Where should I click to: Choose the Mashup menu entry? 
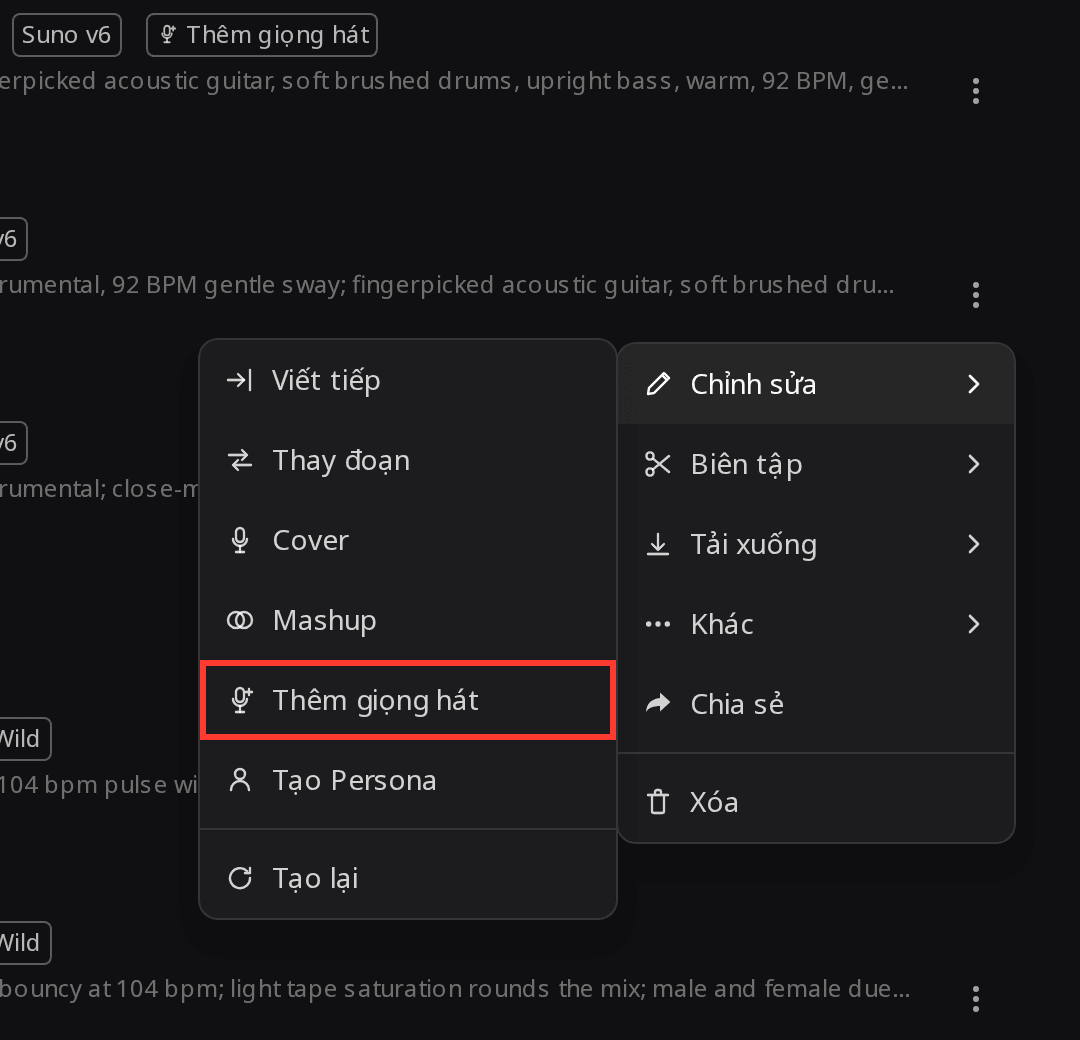click(x=408, y=621)
